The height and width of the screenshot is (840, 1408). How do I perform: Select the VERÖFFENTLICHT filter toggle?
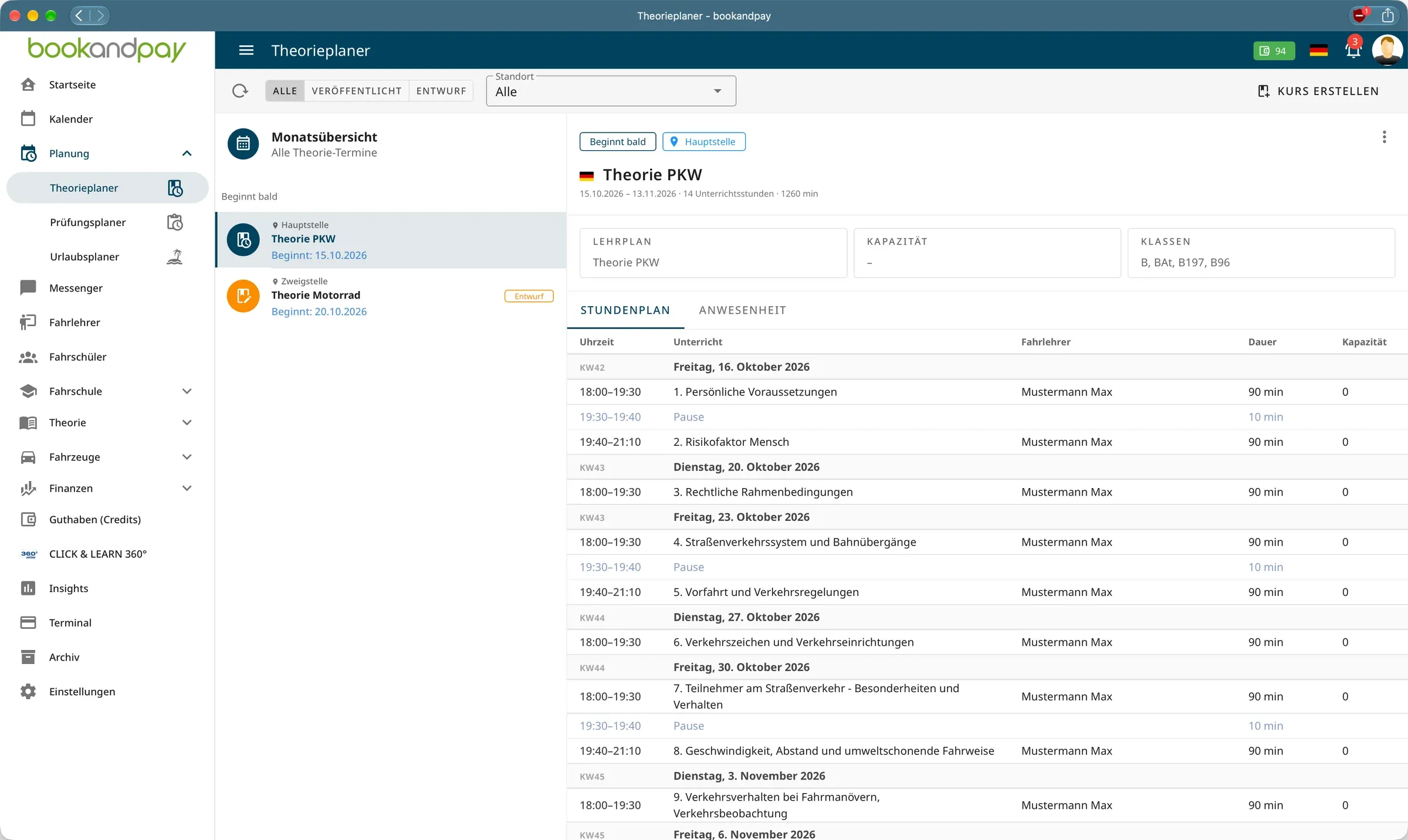(x=357, y=91)
